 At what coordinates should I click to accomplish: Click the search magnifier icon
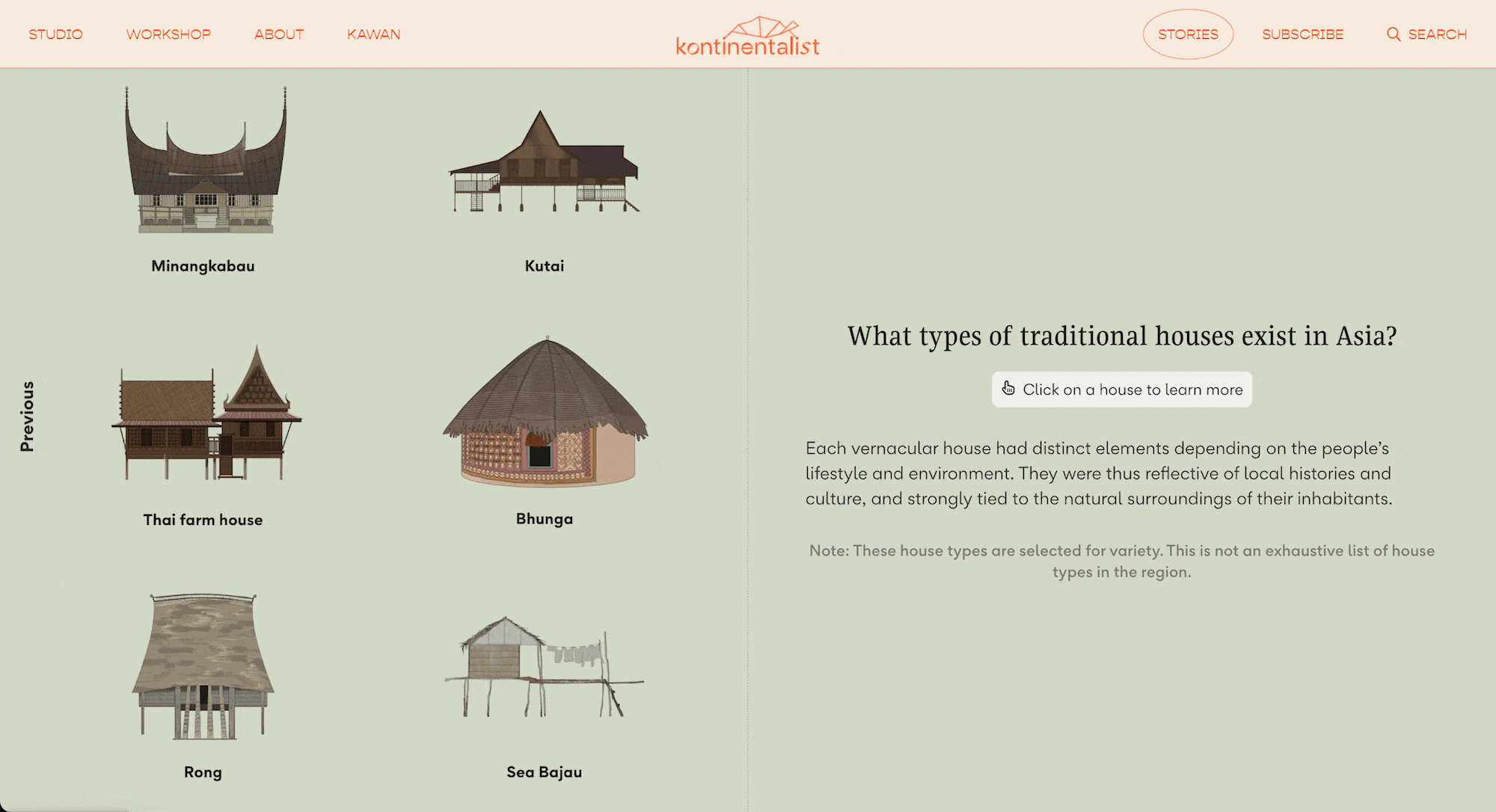(x=1394, y=34)
